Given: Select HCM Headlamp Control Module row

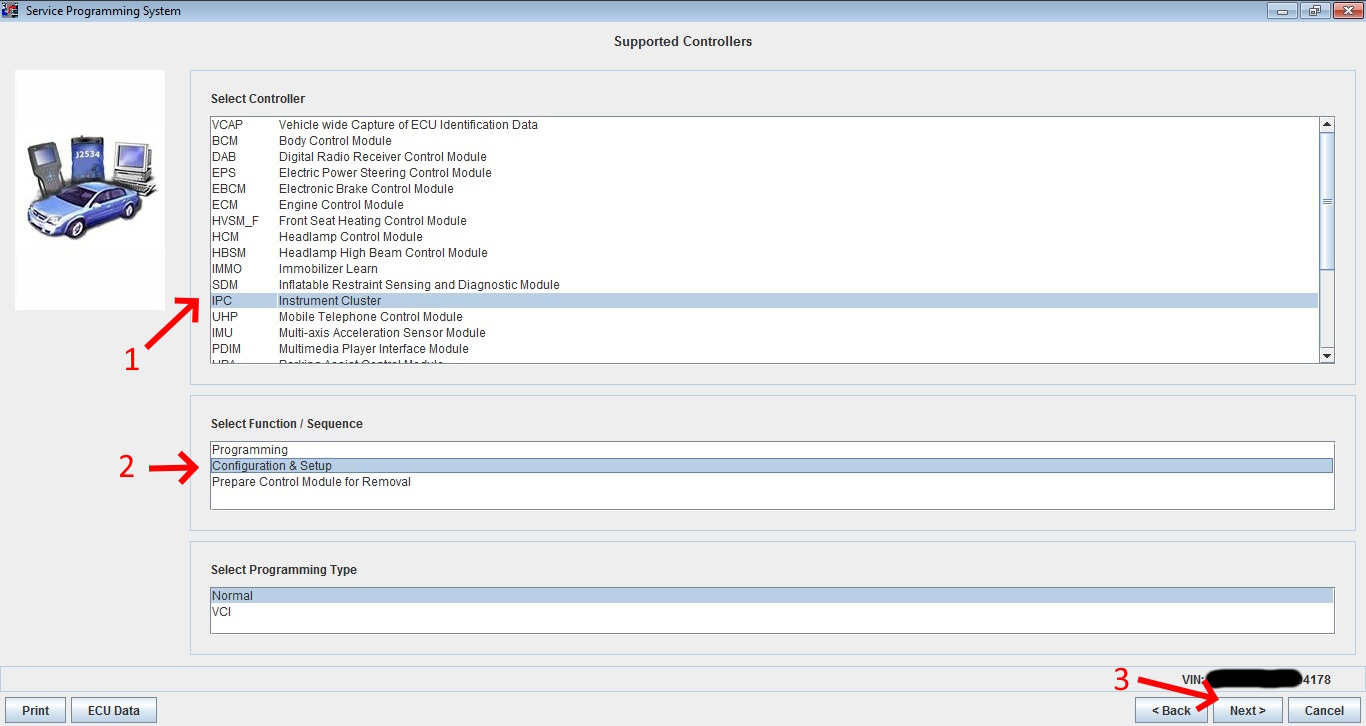Looking at the screenshot, I should point(764,237).
